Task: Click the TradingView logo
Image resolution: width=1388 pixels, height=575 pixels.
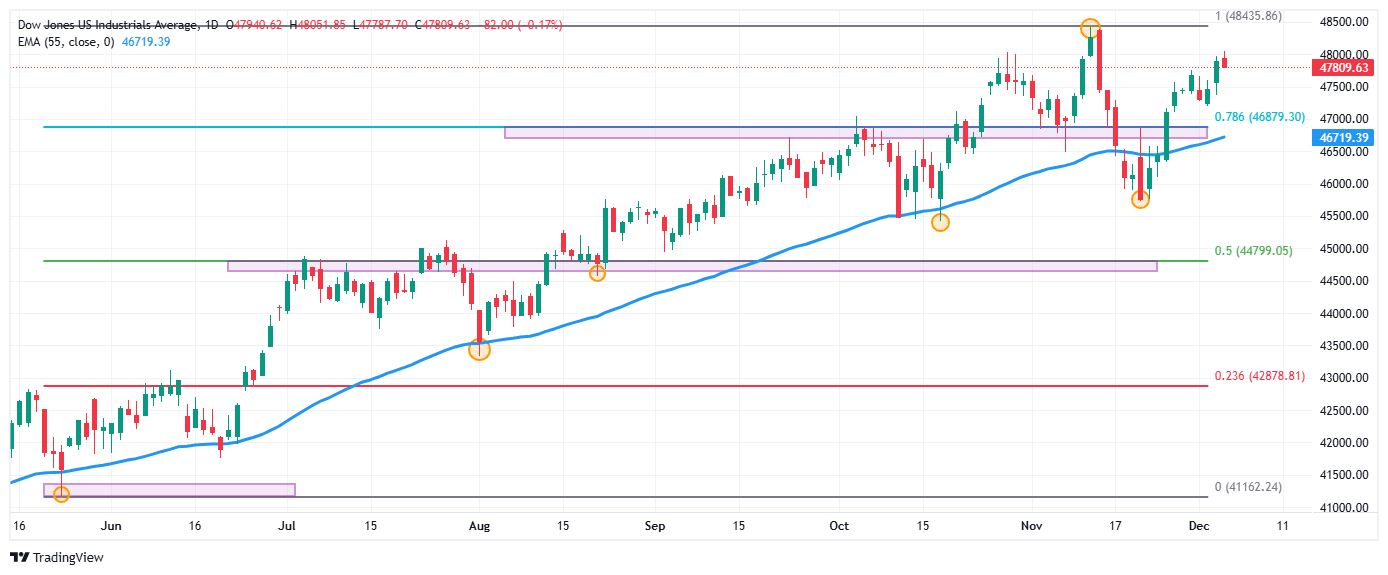Action: point(57,557)
